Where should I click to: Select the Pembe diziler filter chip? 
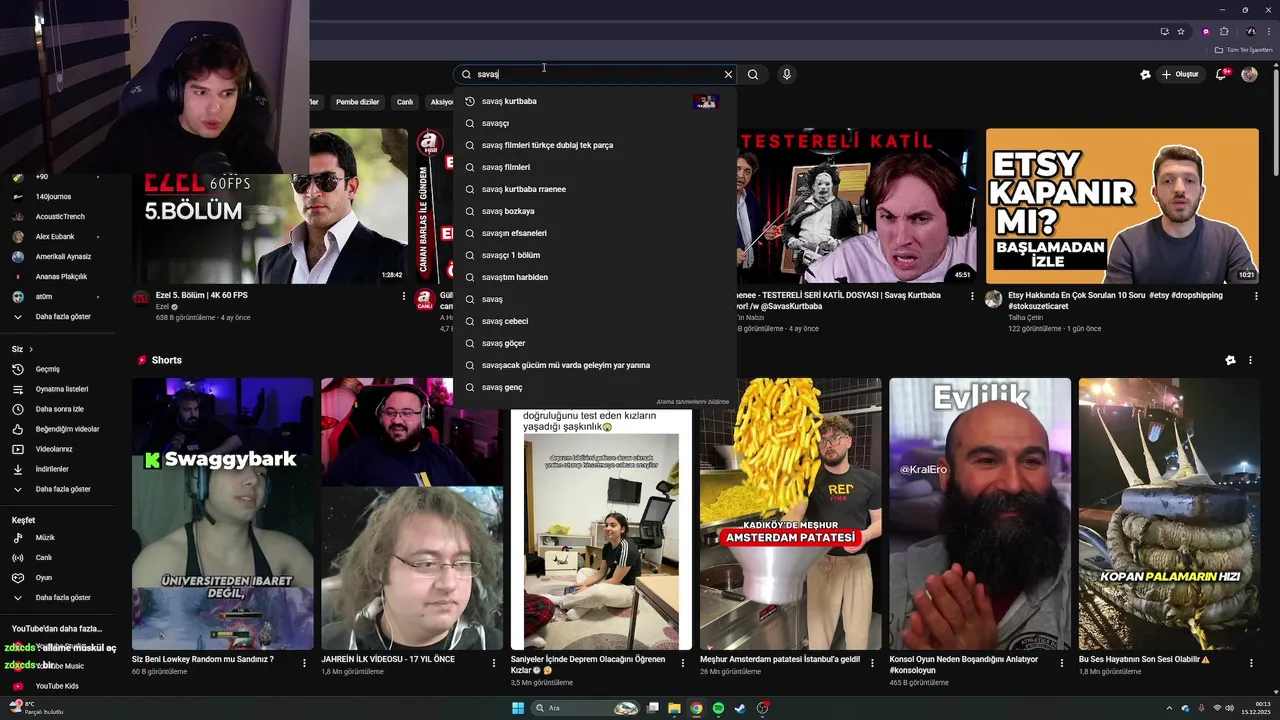point(357,102)
